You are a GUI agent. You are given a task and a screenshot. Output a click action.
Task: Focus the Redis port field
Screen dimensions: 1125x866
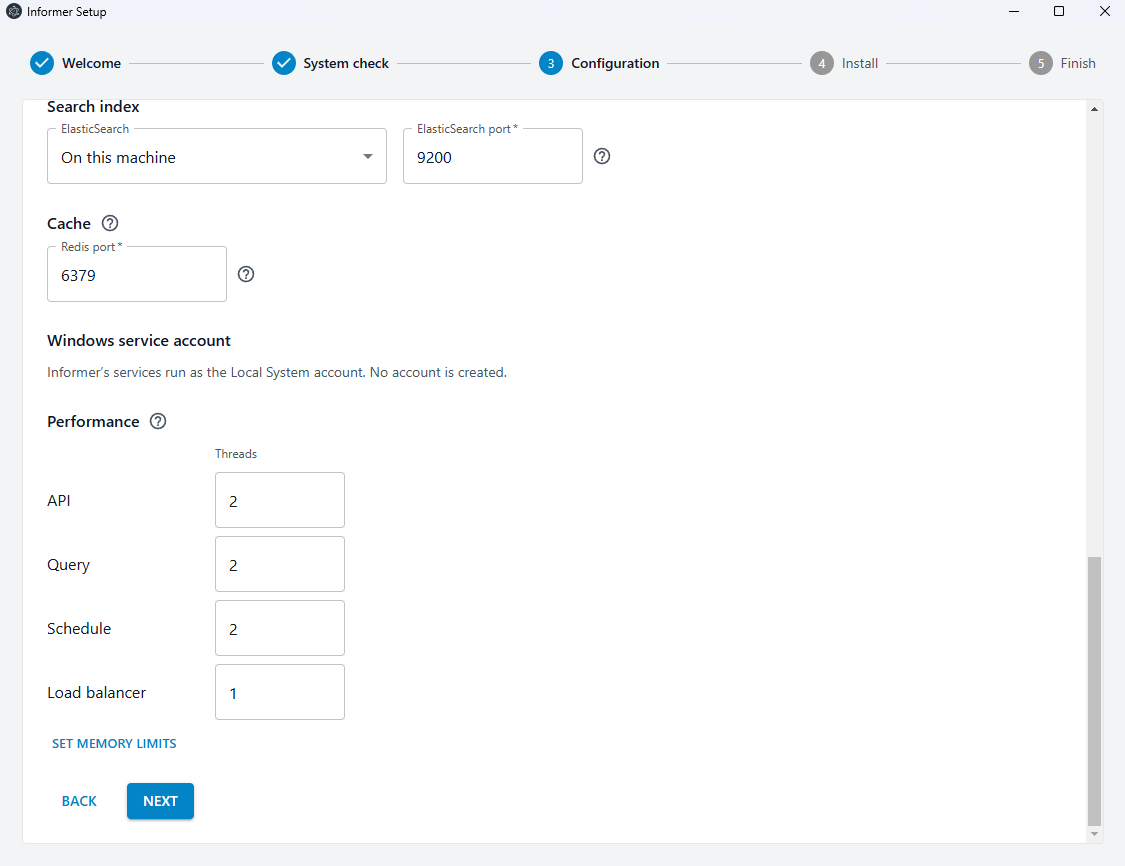point(137,274)
